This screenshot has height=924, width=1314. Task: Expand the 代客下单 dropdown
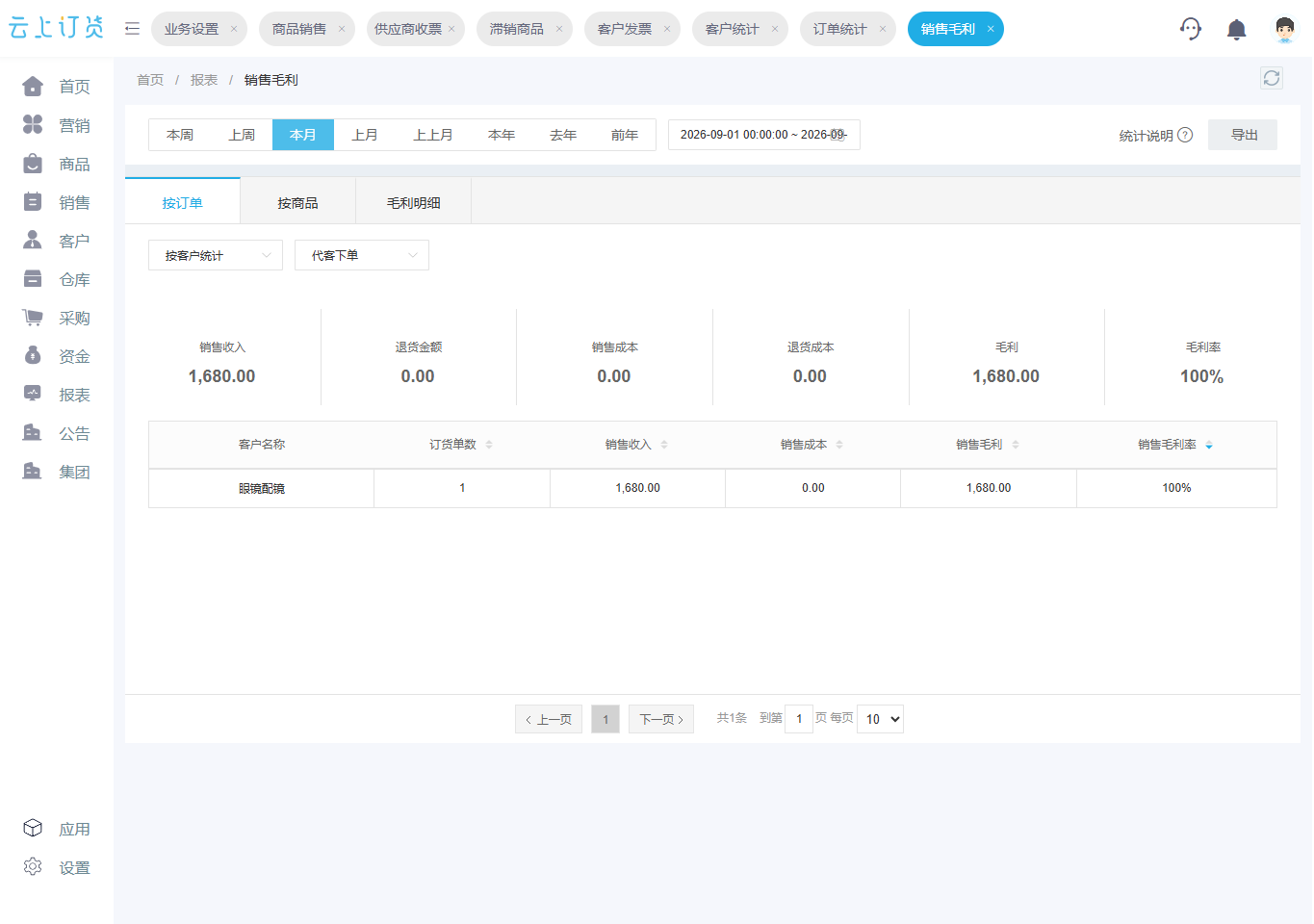coord(362,255)
